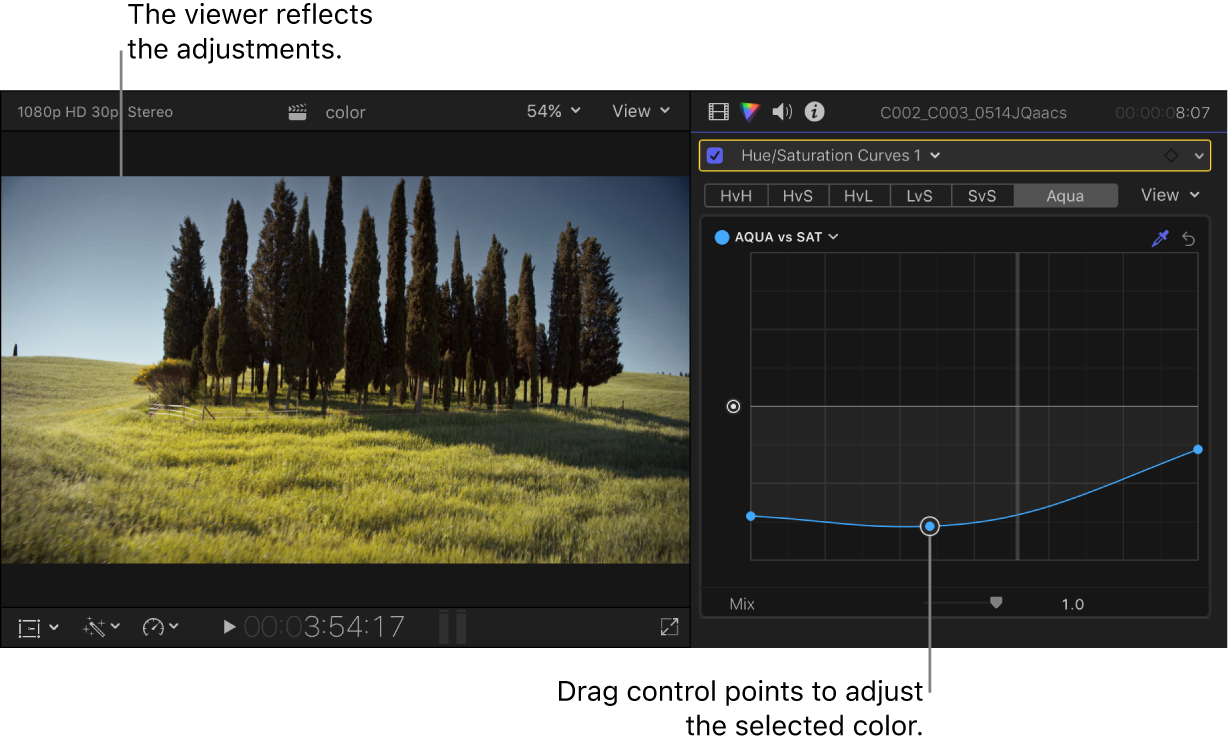Open the viewer zoom 54% dropdown
The image size is (1230, 754).
(x=553, y=111)
